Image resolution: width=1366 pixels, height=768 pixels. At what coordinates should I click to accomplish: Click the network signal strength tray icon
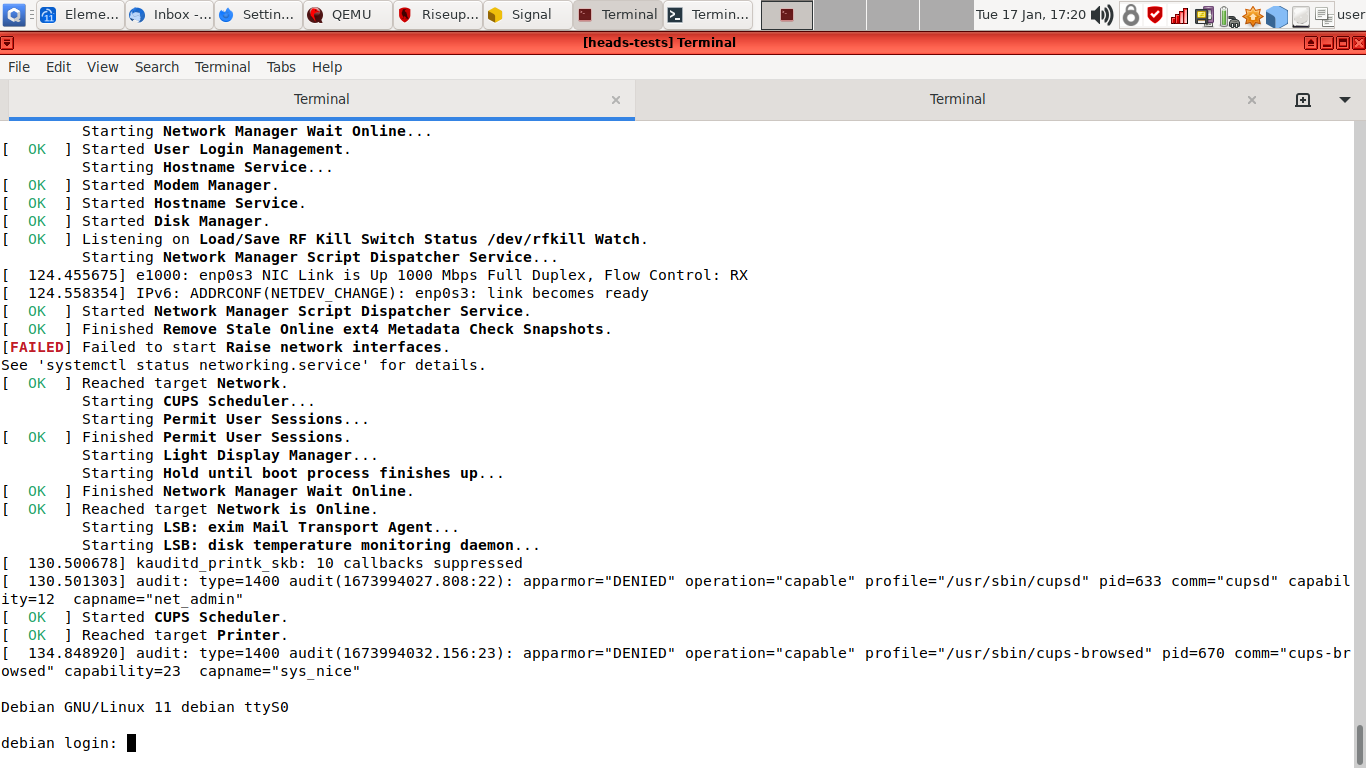tap(1178, 15)
